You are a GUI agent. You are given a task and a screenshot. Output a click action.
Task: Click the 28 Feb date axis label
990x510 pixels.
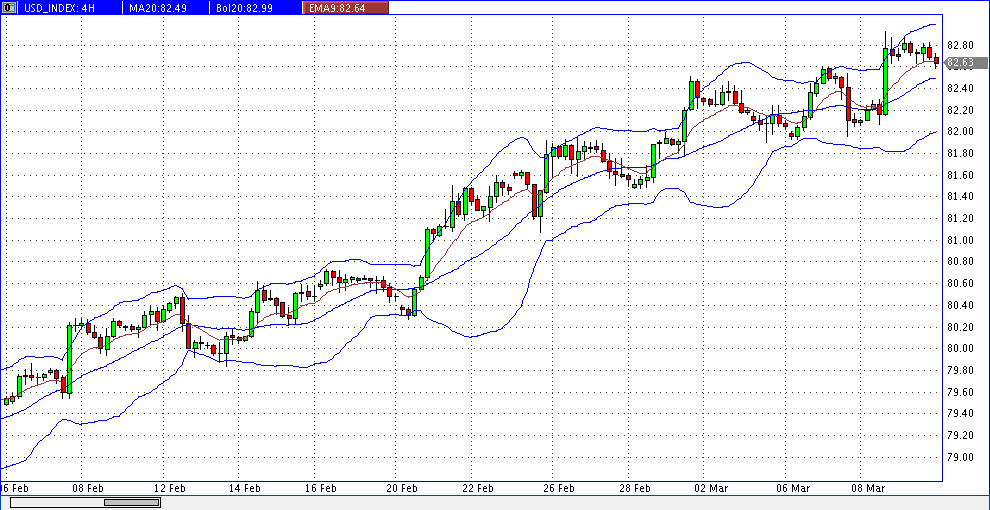tap(635, 488)
